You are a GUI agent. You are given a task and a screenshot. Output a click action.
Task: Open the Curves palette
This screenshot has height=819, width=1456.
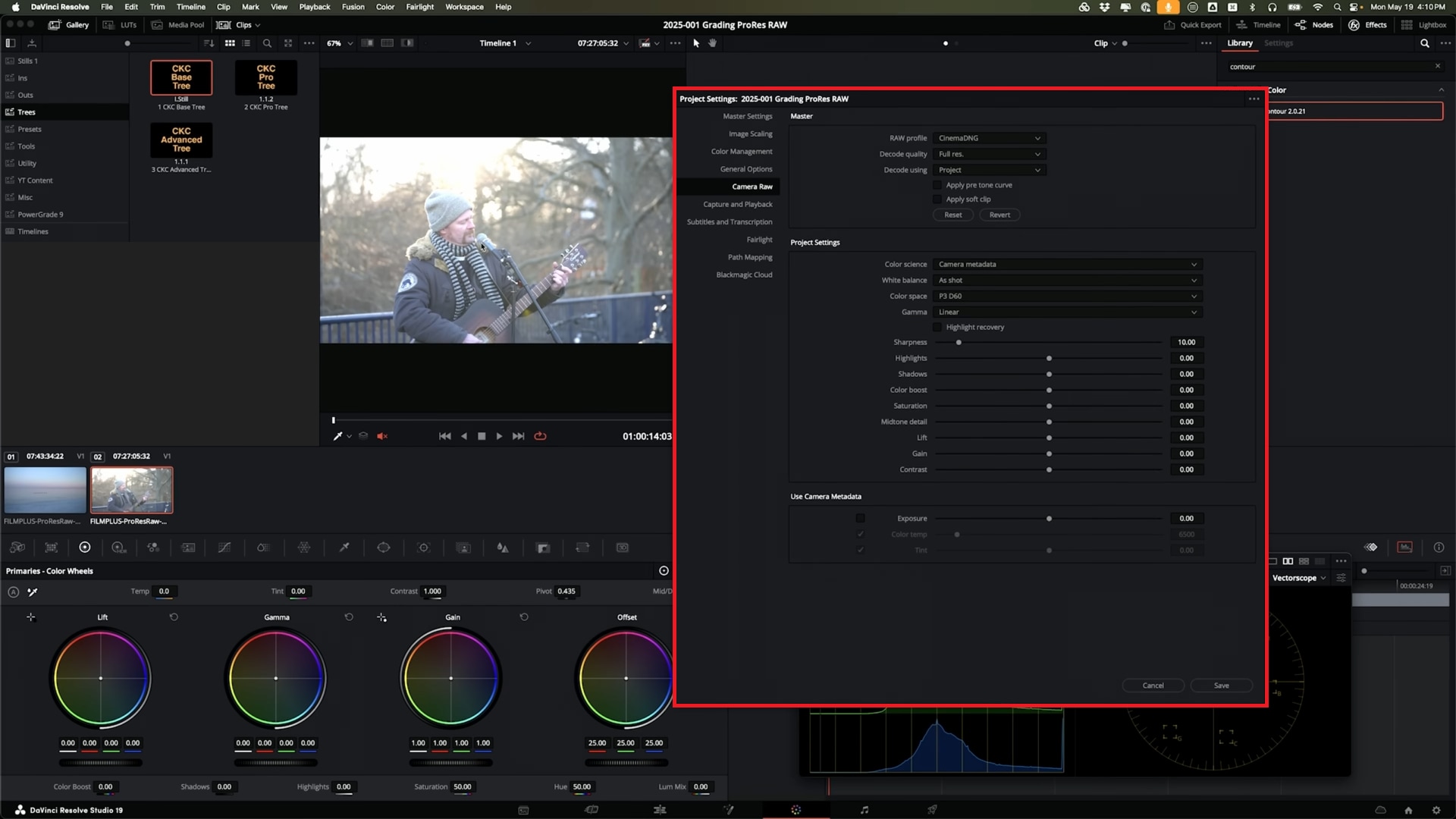pos(224,548)
